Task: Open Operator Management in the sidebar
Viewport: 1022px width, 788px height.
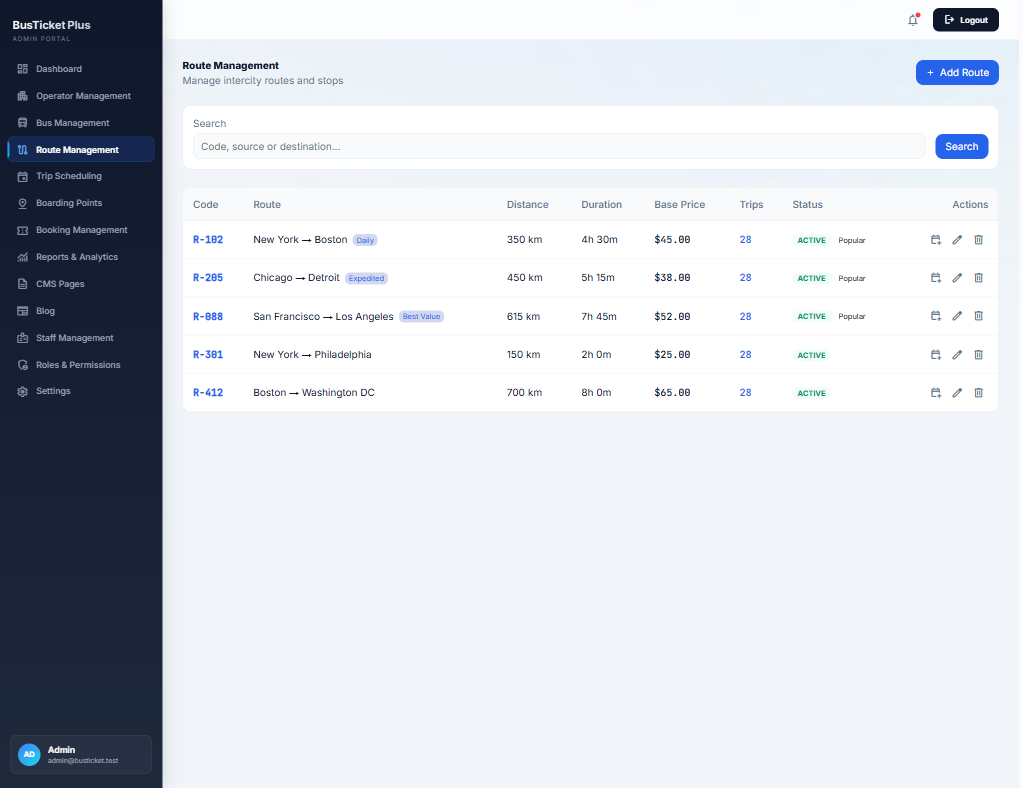Action: click(x=81, y=96)
